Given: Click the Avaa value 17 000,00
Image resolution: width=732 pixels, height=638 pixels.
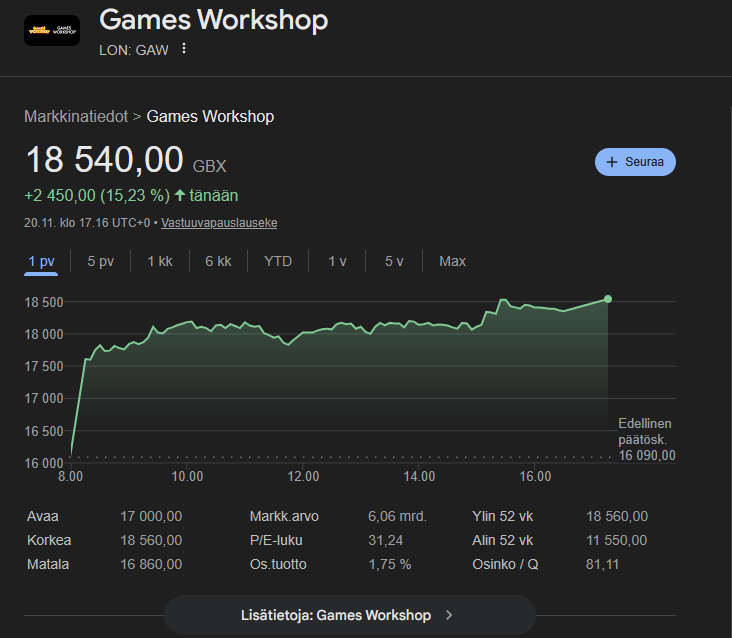Looking at the screenshot, I should [x=151, y=516].
